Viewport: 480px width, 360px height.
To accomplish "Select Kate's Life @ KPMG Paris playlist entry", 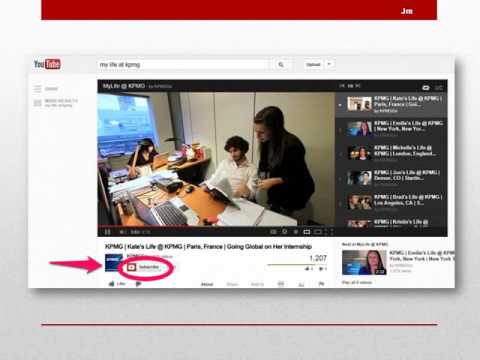I will click(x=391, y=104).
